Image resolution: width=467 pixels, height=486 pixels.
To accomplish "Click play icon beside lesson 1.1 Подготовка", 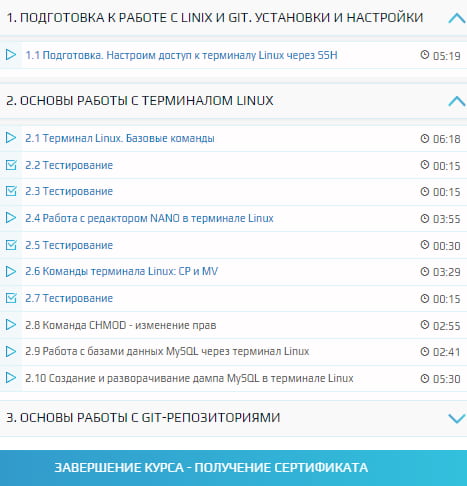I will (11, 54).
